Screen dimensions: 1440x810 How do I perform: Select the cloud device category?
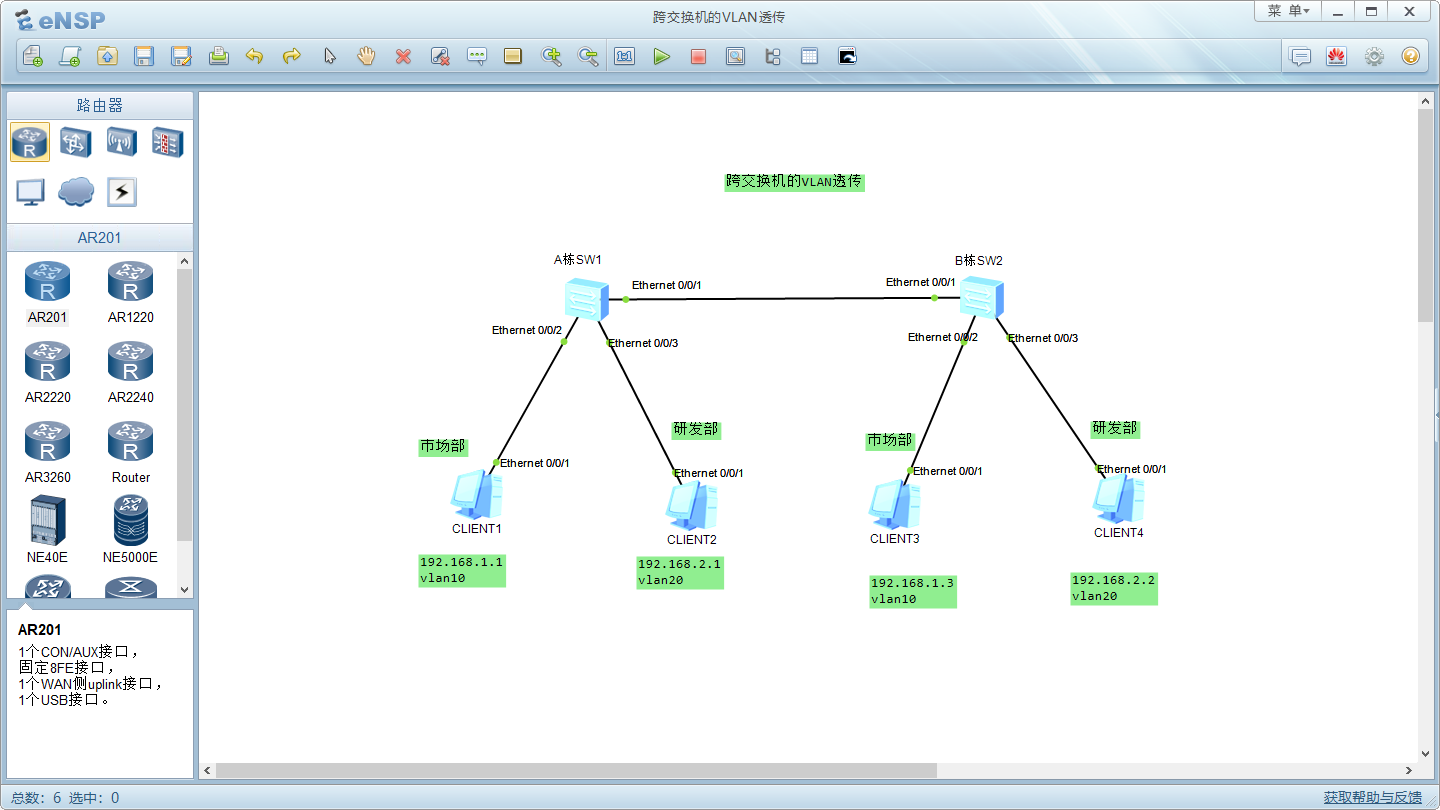pyautogui.click(x=76, y=192)
